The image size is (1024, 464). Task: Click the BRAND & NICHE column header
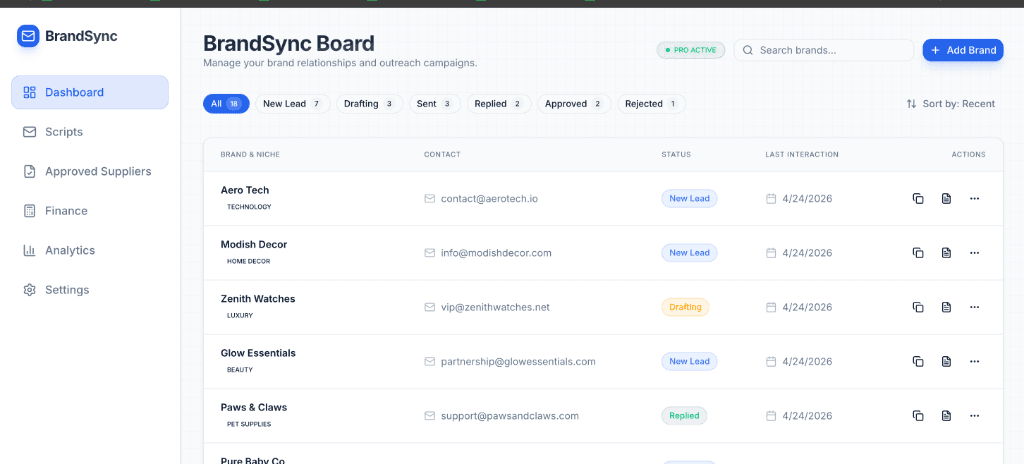tap(250, 154)
